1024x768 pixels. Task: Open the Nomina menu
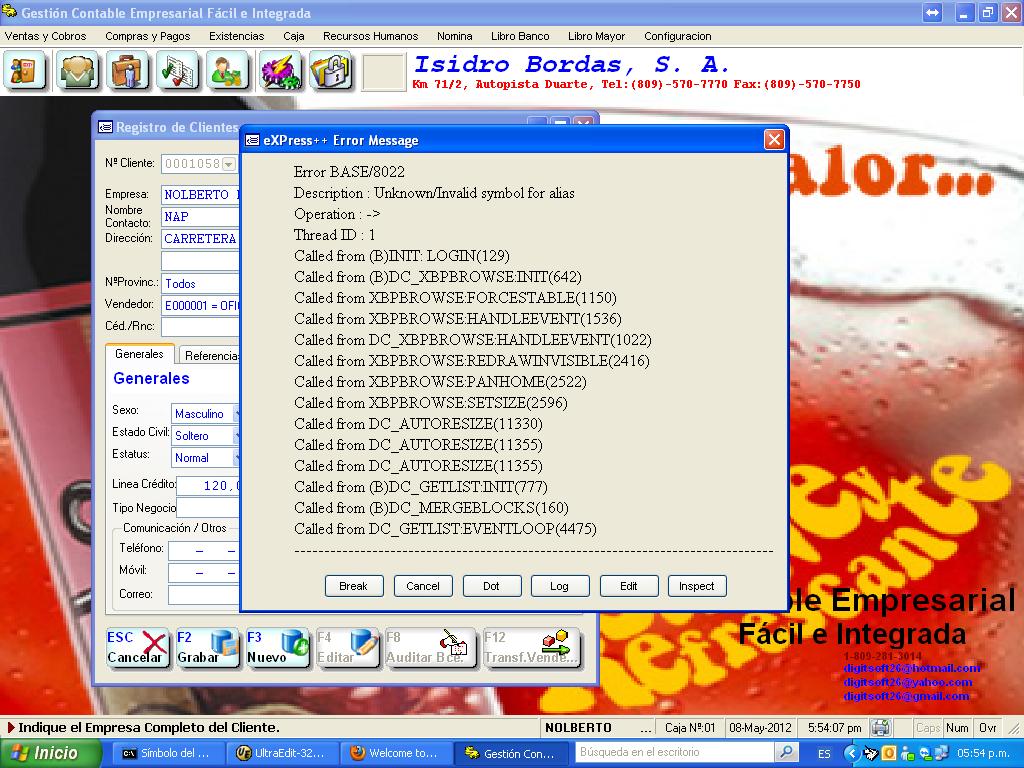[x=455, y=36]
